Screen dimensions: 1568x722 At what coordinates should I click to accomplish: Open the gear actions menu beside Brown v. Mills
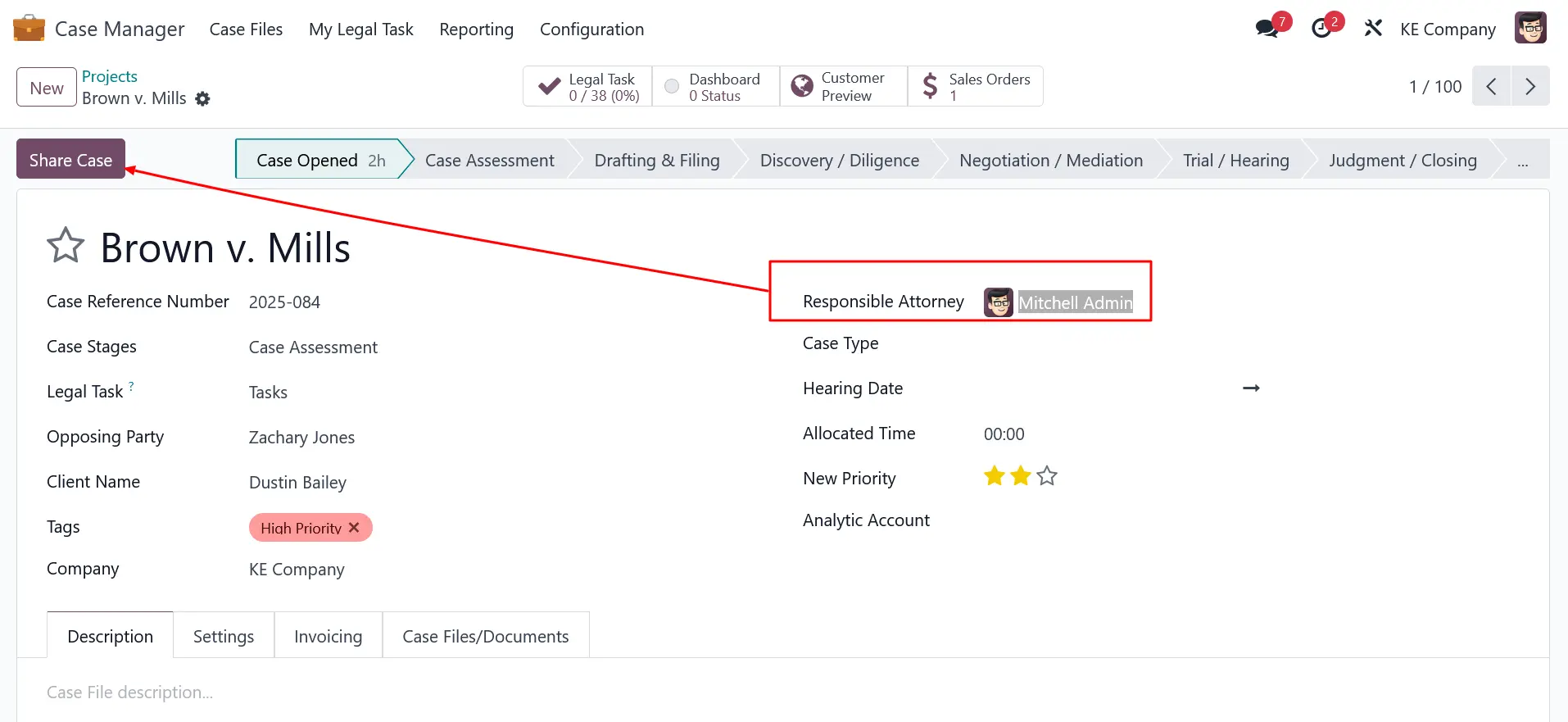click(202, 99)
